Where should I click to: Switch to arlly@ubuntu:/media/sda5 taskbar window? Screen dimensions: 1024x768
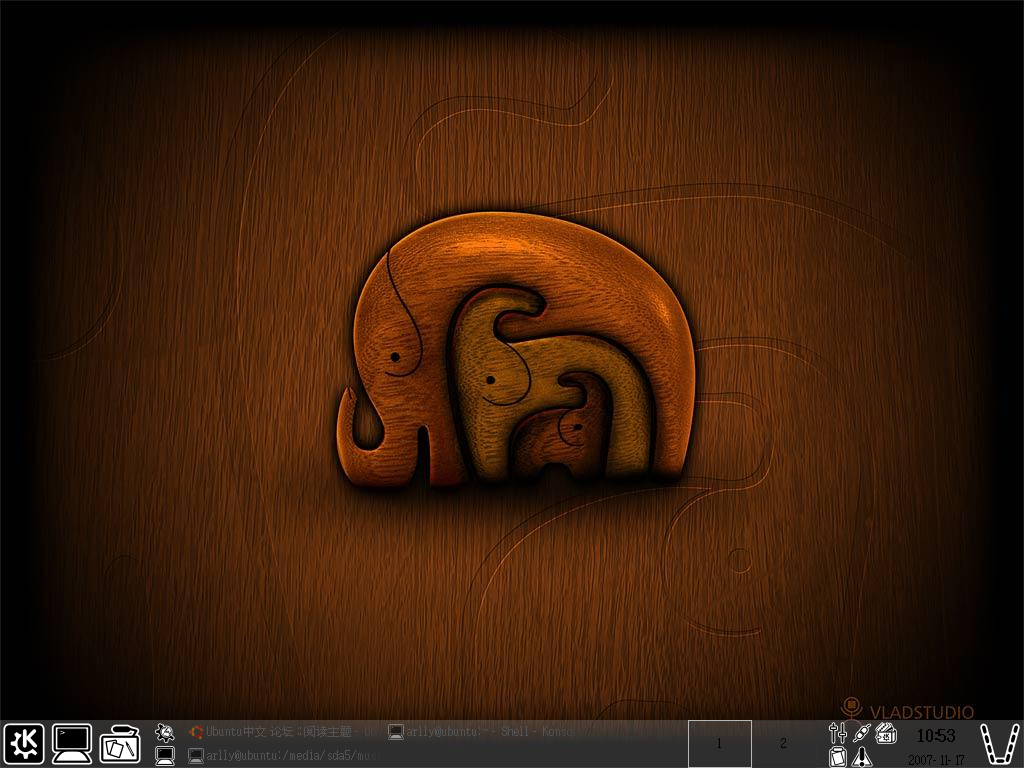283,756
